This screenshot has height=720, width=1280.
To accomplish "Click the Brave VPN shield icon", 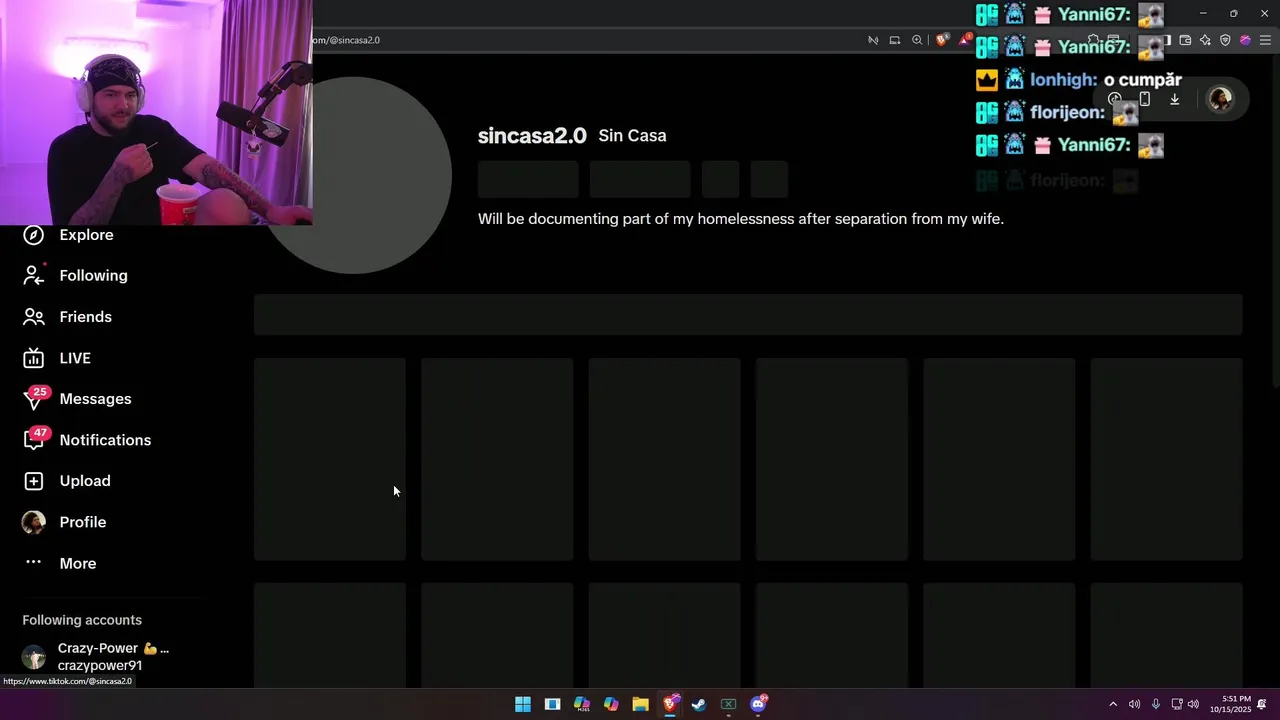I will pos(1225,40).
